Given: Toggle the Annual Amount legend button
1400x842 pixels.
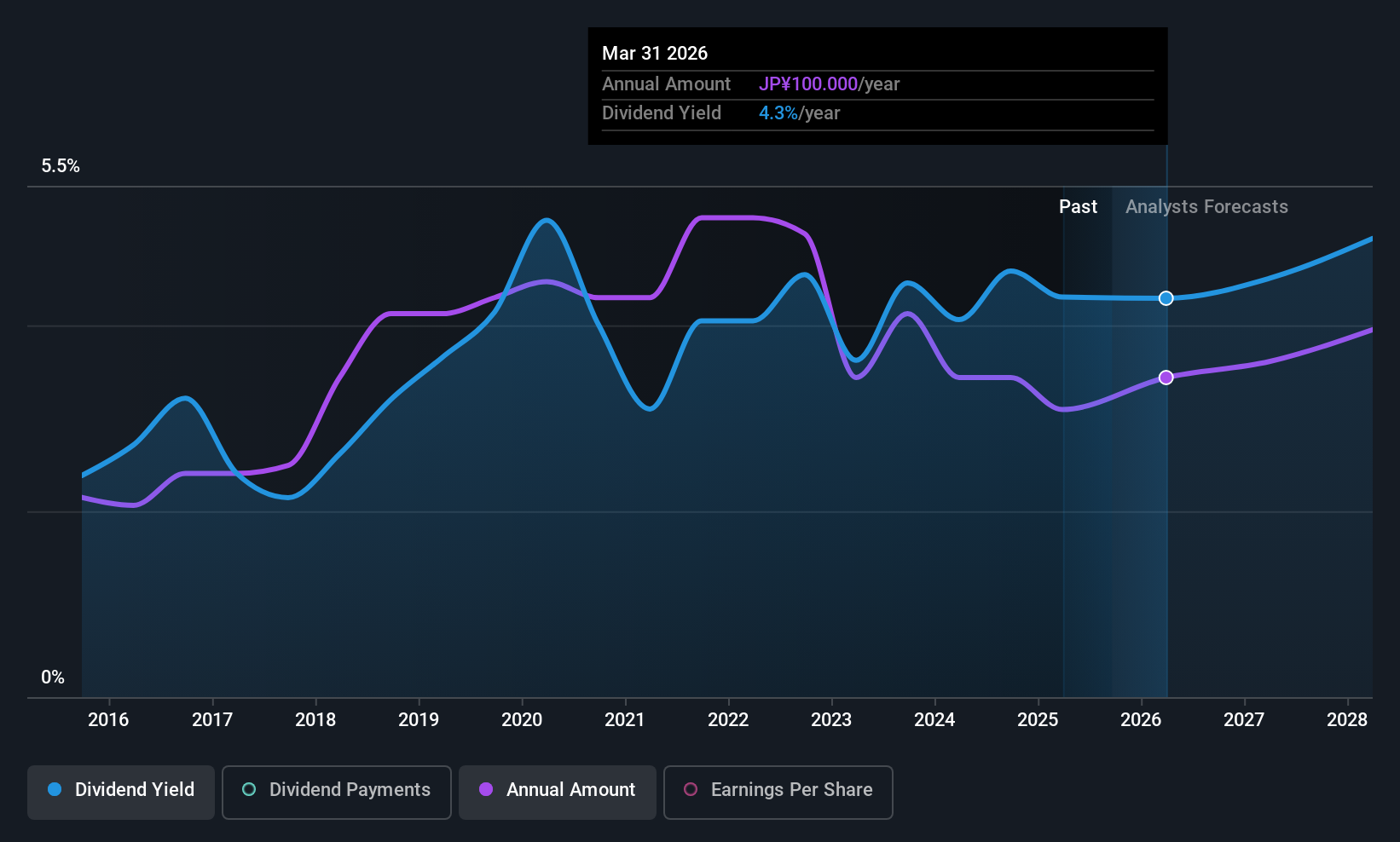Looking at the screenshot, I should click(558, 793).
